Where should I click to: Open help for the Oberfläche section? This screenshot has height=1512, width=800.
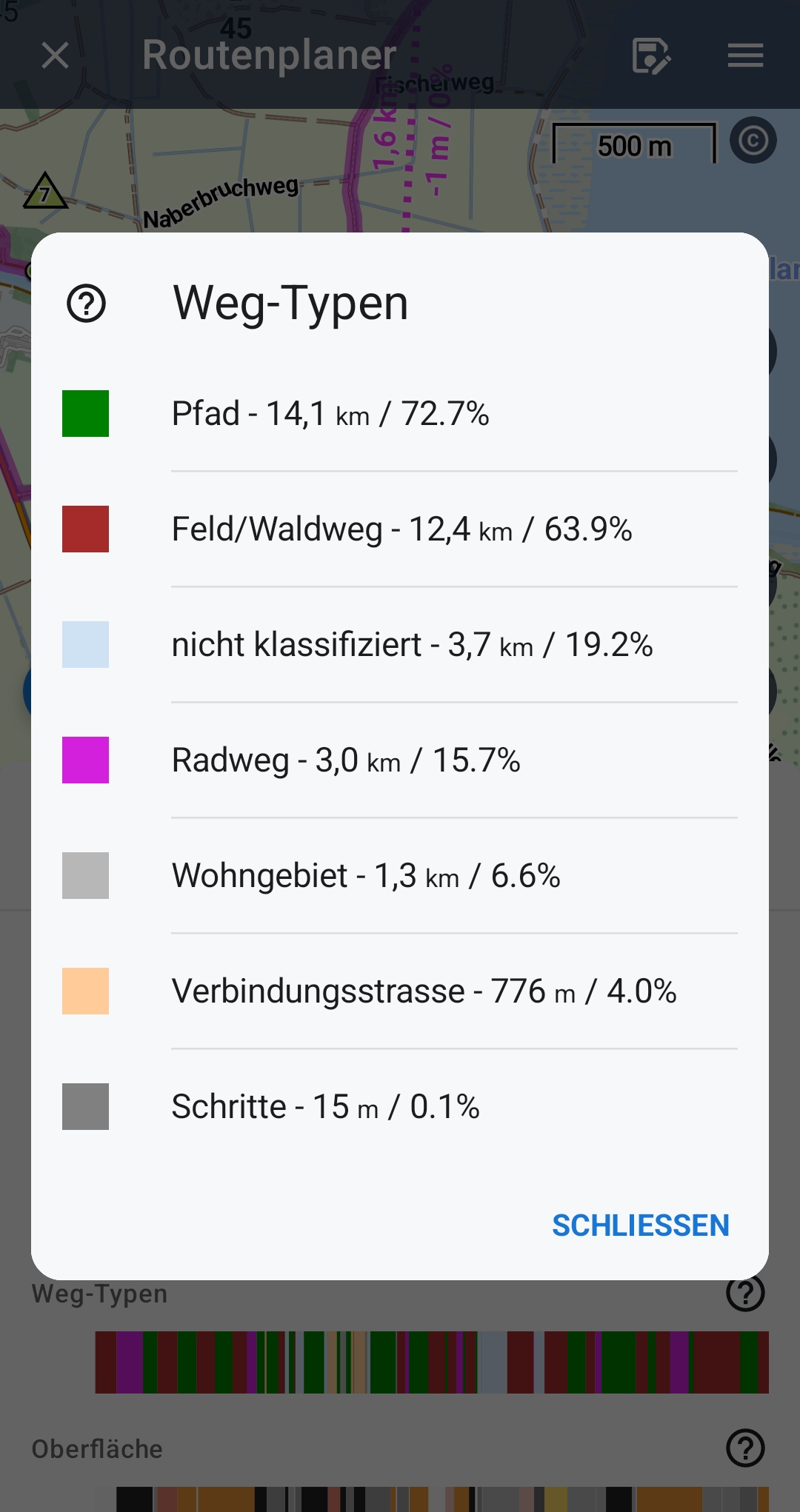pyautogui.click(x=745, y=1448)
